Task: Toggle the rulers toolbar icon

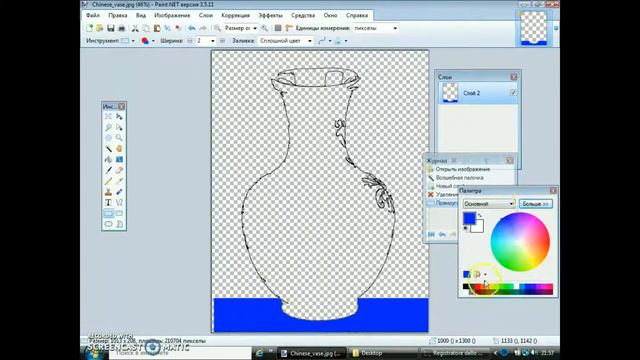Action: [289, 28]
